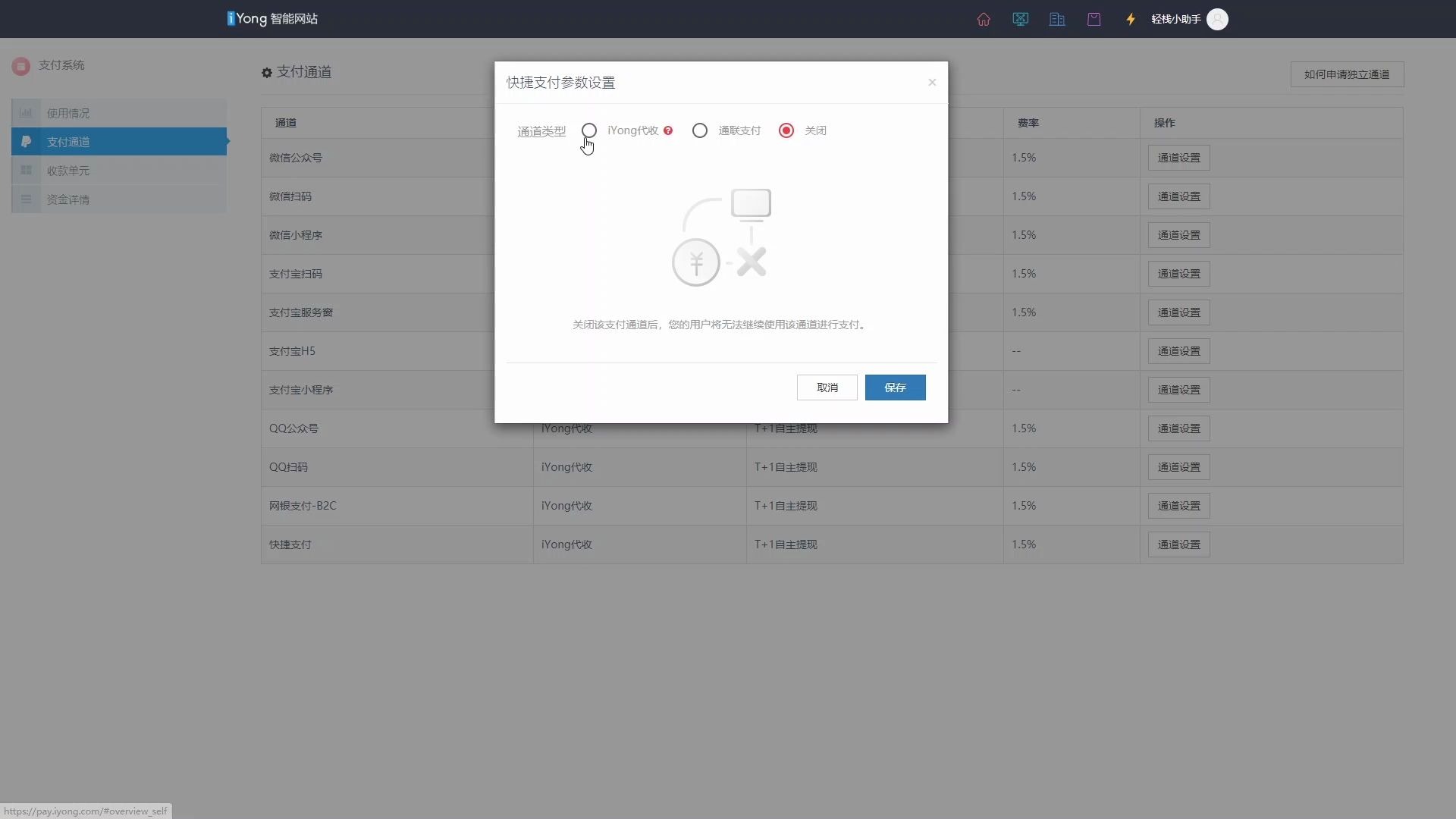1456x819 pixels.
Task: Click the document/page icon in top bar
Action: [x=1057, y=19]
